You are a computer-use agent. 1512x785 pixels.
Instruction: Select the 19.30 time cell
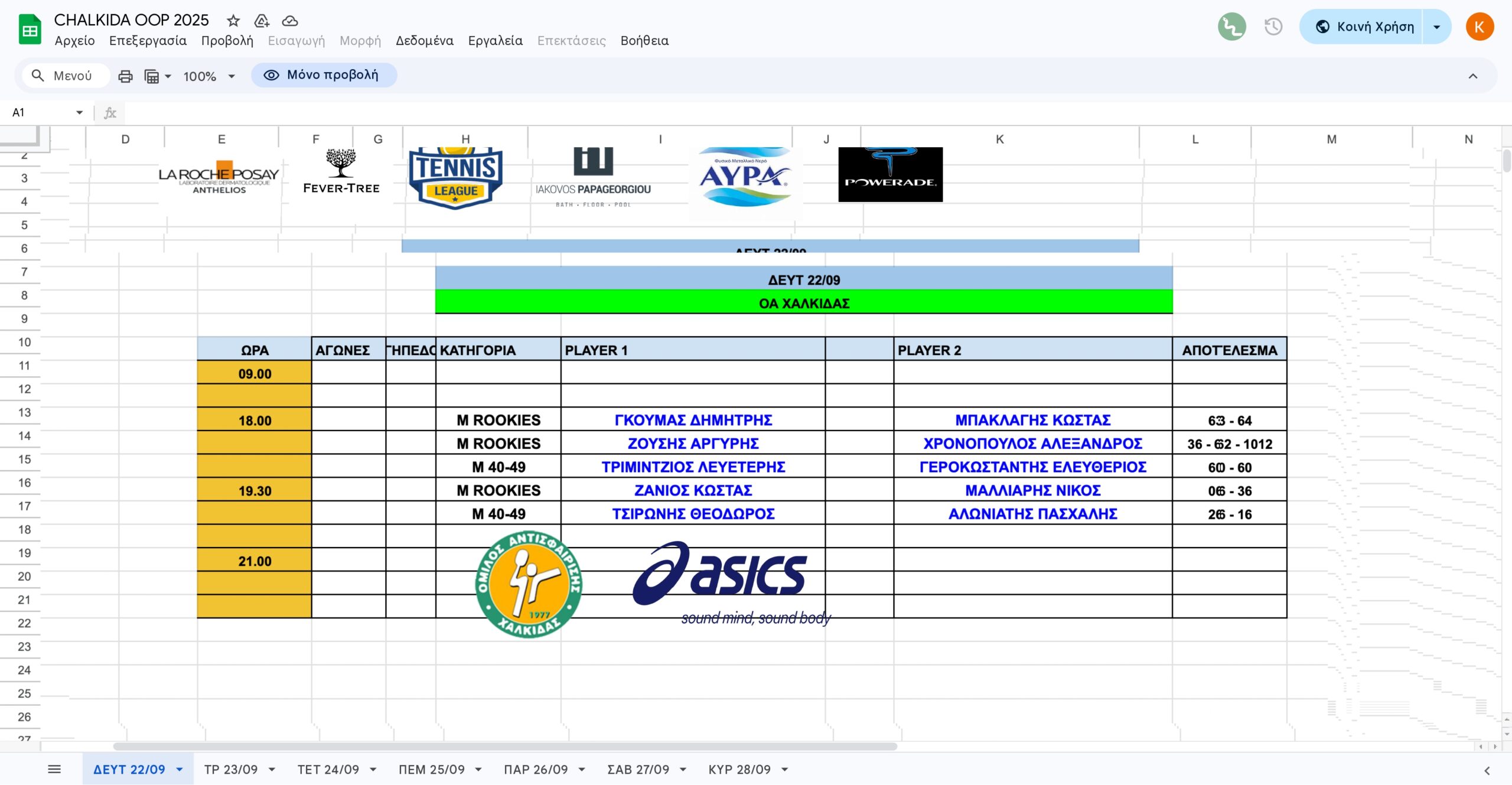tap(255, 490)
